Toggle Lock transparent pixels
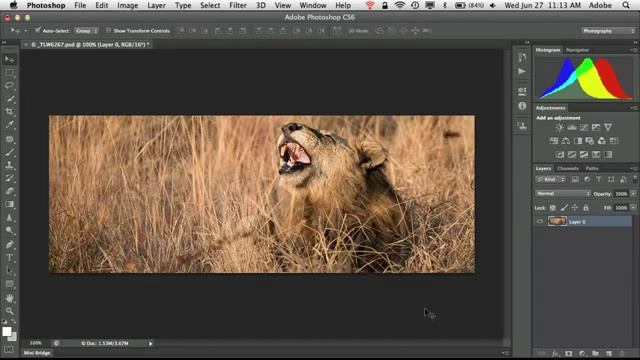 point(553,208)
